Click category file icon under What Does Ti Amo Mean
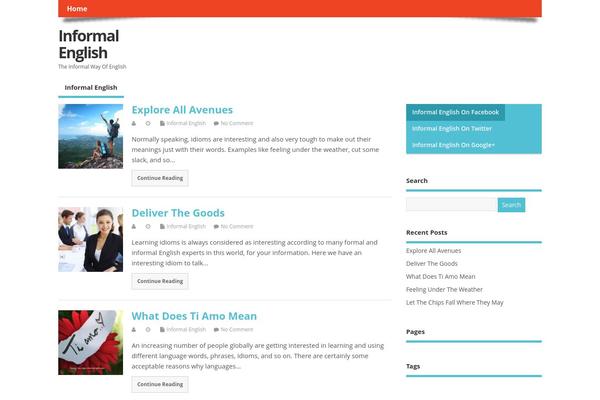 [162, 330]
